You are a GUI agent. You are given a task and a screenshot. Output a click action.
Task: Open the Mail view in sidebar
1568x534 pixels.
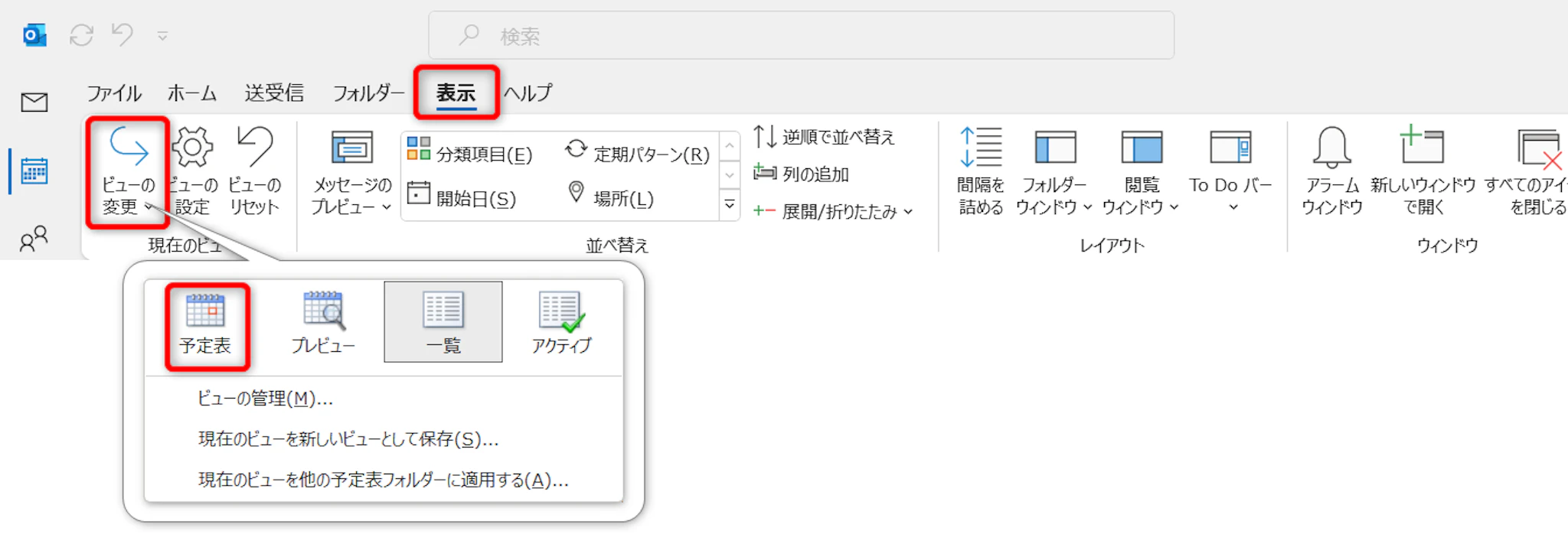point(34,102)
